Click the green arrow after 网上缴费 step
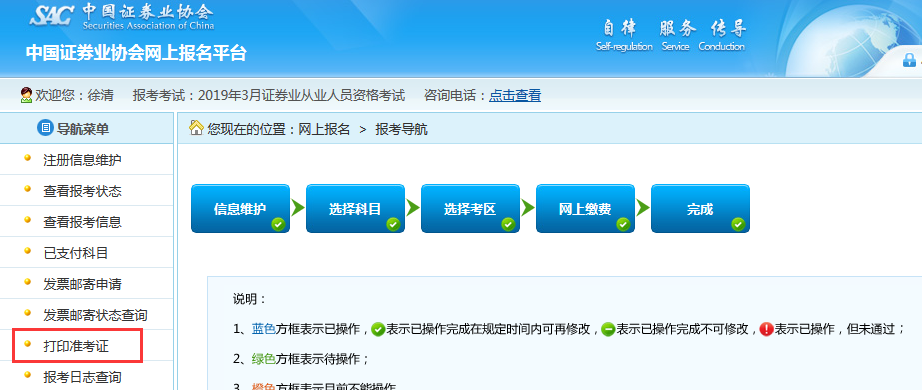This screenshot has height=390, width=922. tap(643, 208)
